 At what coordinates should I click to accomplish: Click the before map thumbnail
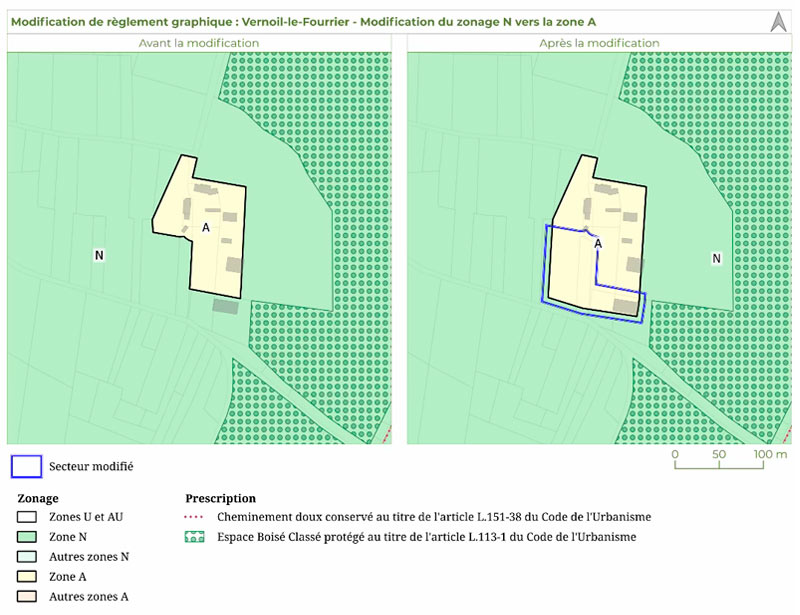pyautogui.click(x=199, y=248)
